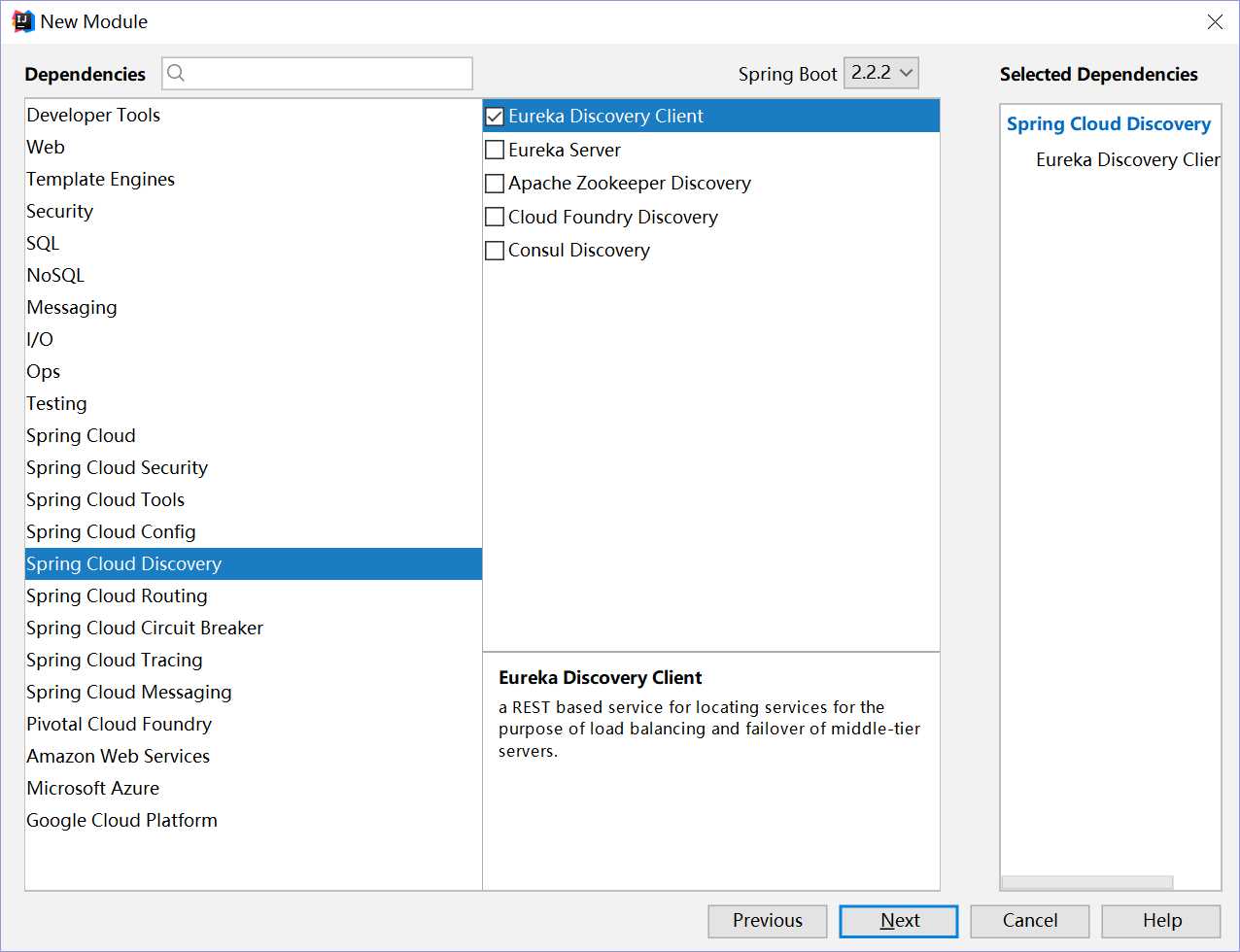Select the I/O category

[254, 339]
